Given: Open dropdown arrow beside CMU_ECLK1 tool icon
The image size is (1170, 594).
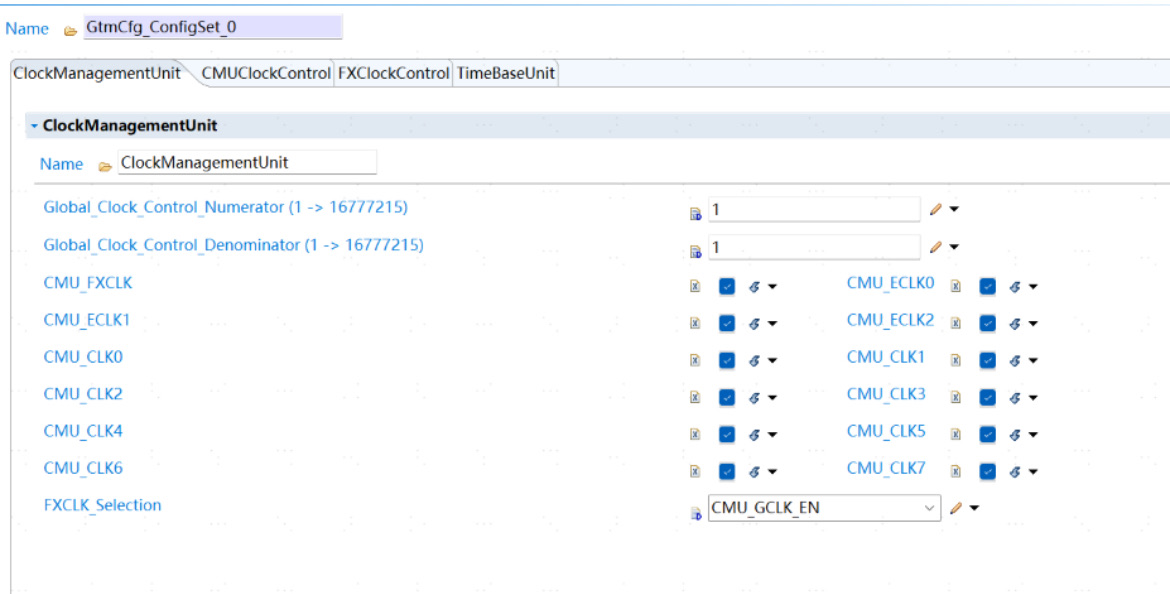Looking at the screenshot, I should pos(772,324).
